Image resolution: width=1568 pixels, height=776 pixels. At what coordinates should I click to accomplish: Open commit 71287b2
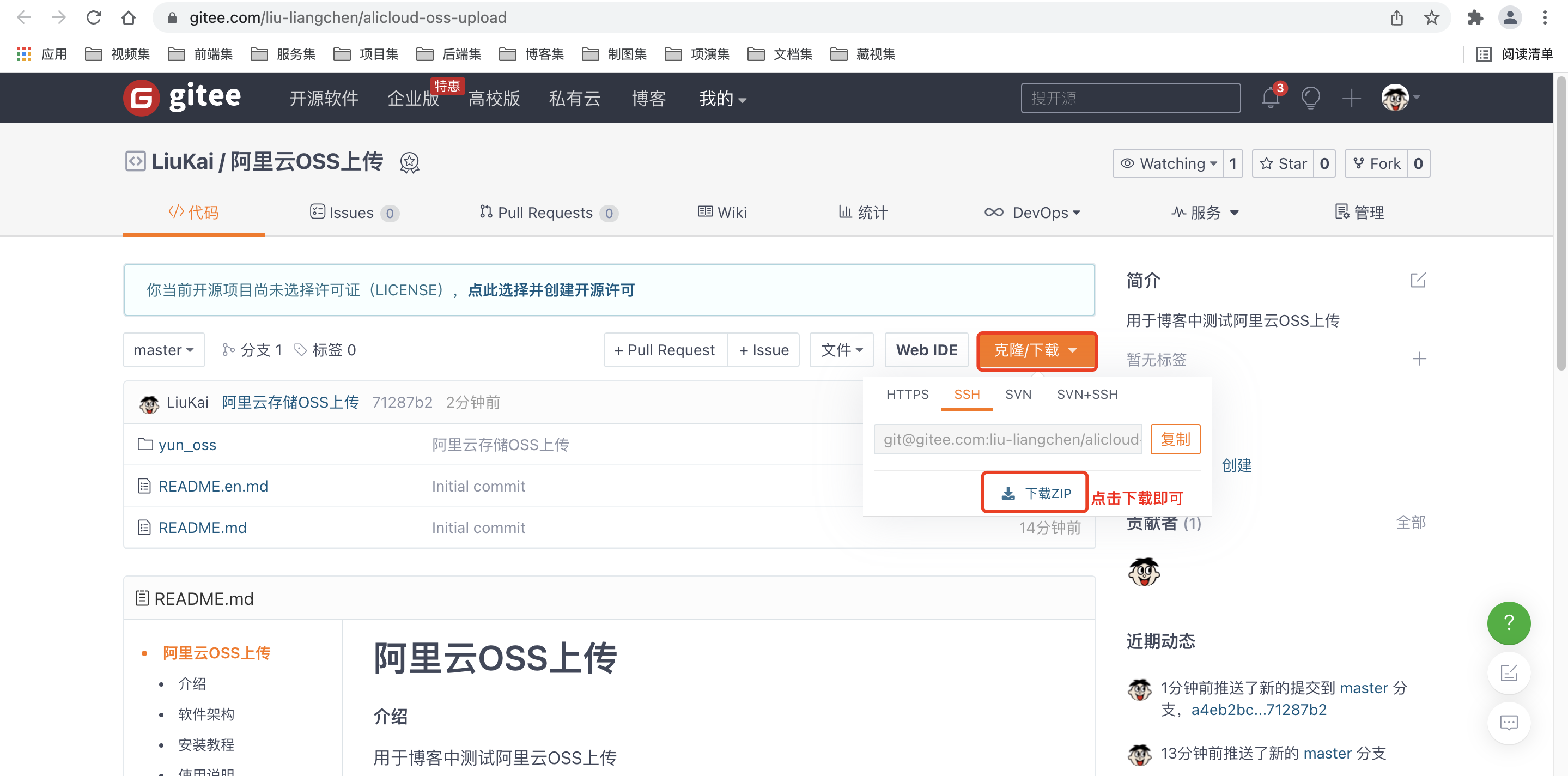coord(402,402)
